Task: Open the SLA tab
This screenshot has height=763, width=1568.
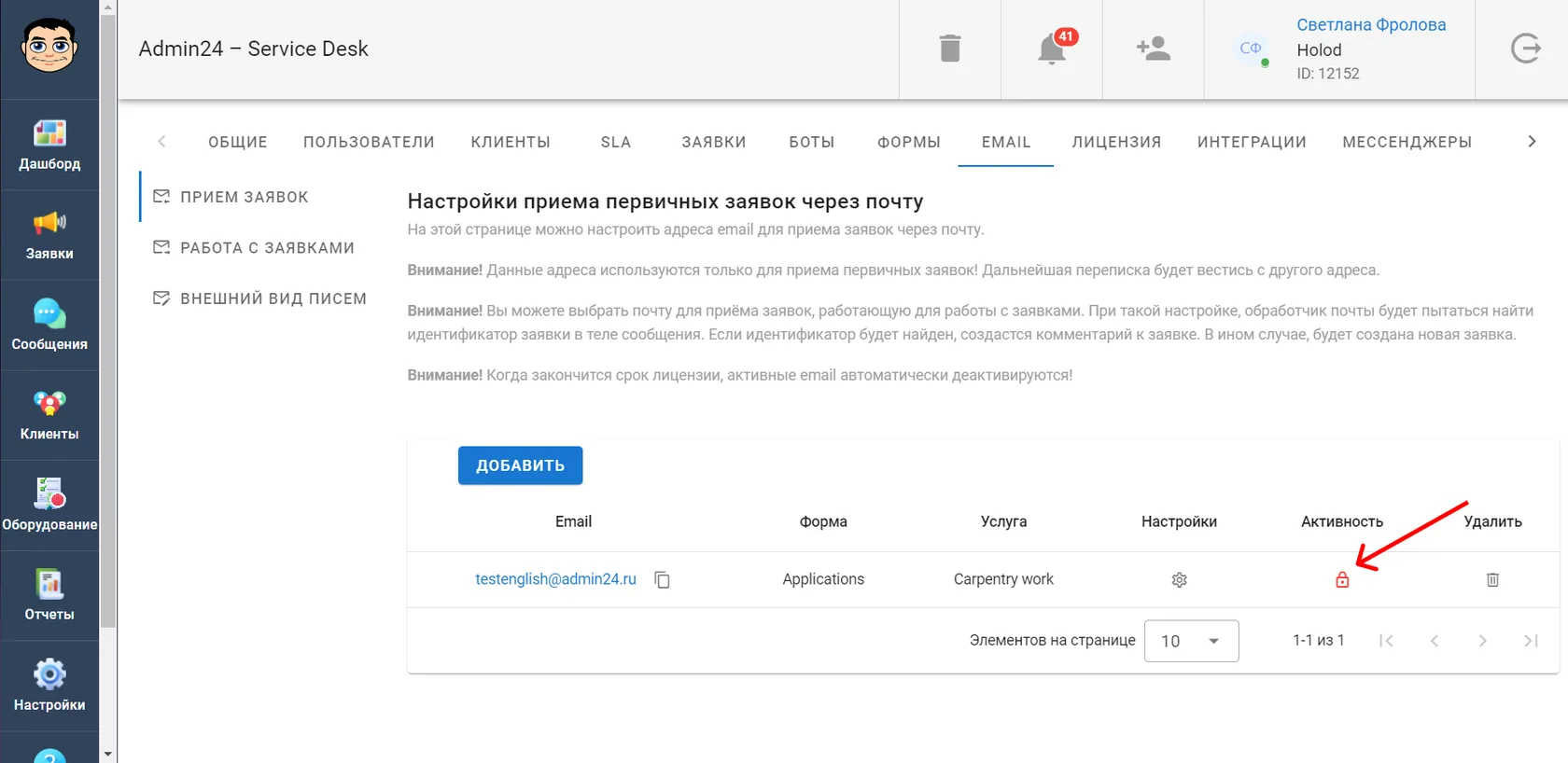Action: click(x=616, y=142)
